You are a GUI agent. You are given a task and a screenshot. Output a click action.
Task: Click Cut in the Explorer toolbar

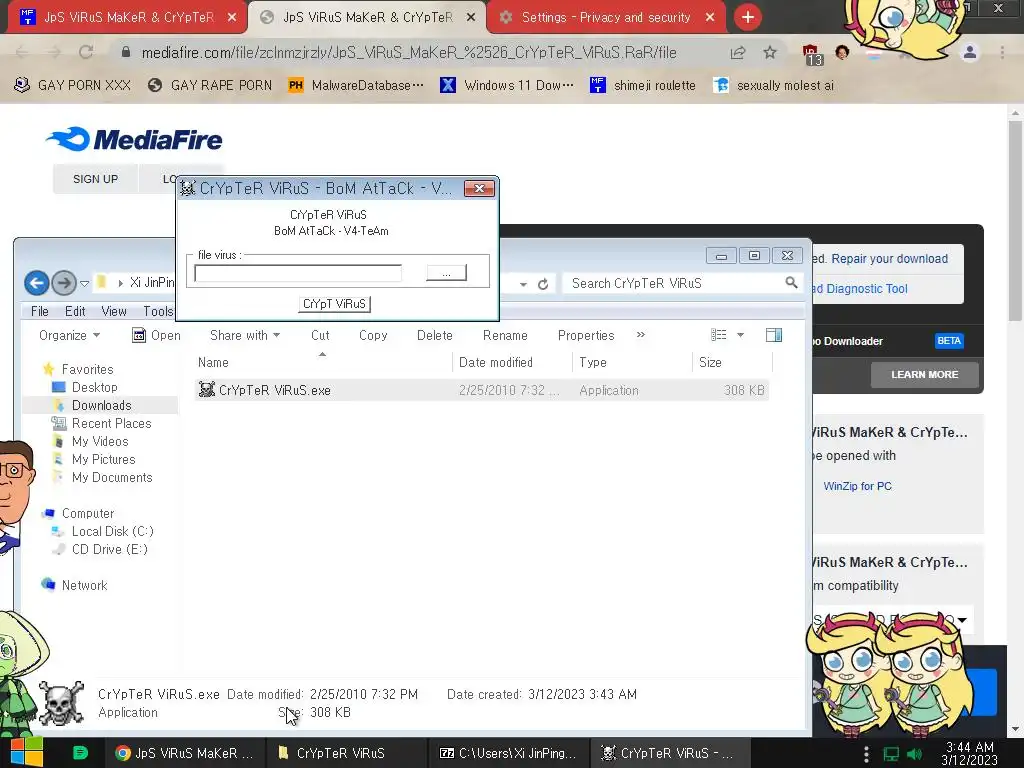[x=320, y=335]
